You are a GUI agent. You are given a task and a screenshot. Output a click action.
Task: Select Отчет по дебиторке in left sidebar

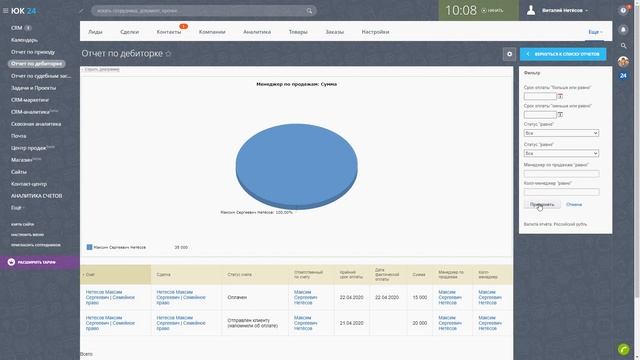36,64
